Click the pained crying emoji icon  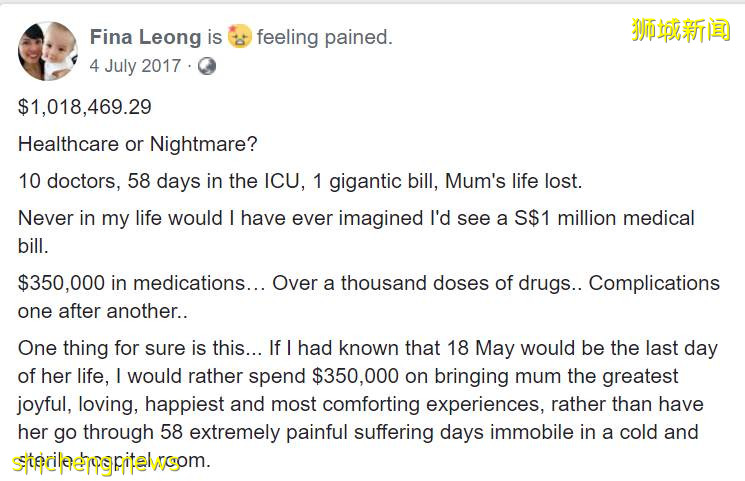click(x=239, y=38)
